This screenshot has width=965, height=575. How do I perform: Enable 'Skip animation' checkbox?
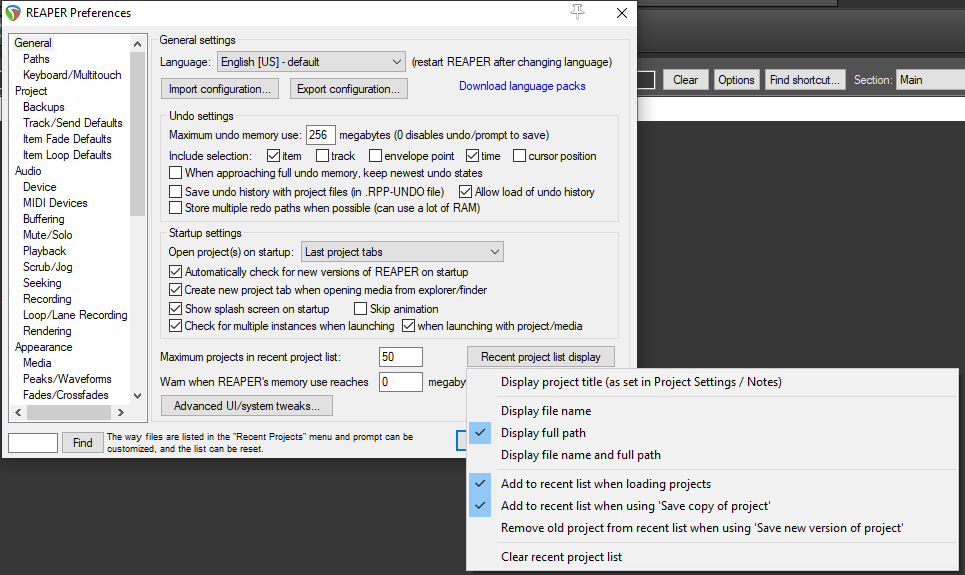361,308
